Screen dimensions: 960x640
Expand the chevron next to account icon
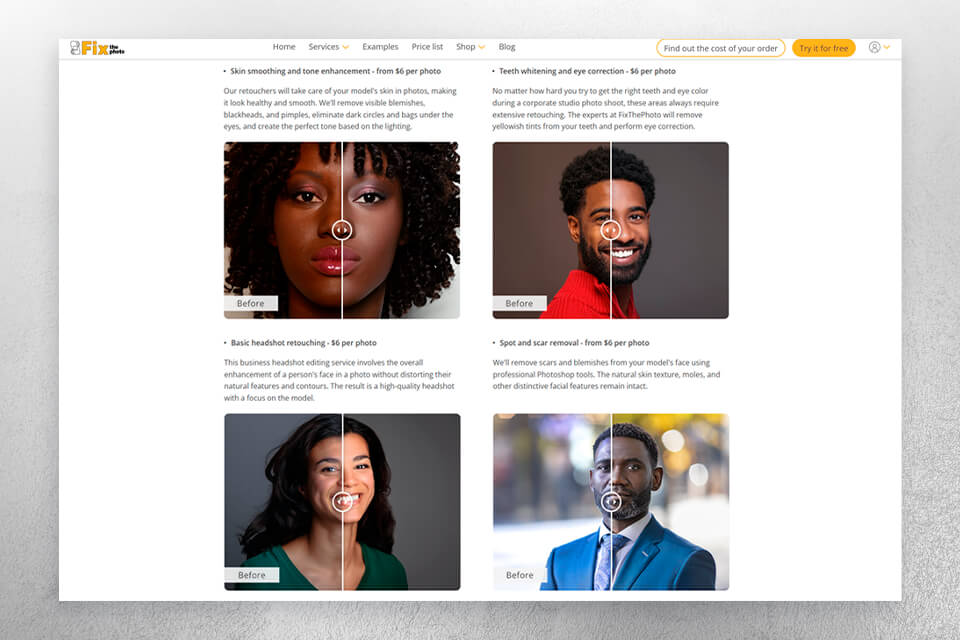[887, 47]
